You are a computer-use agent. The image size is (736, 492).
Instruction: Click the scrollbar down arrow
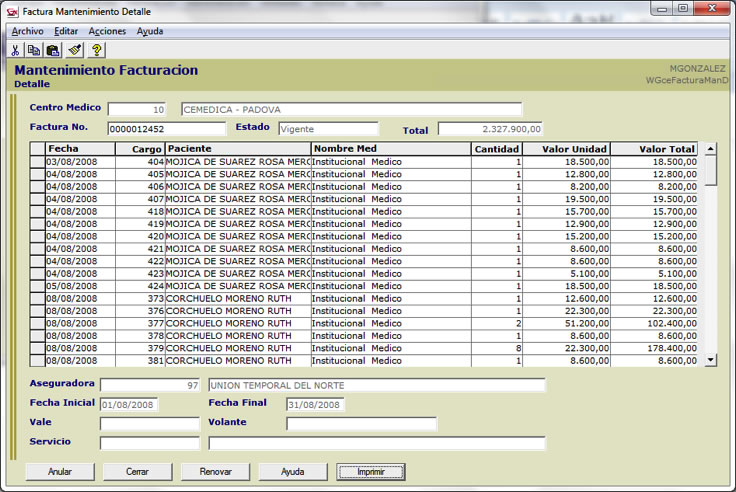click(x=711, y=360)
